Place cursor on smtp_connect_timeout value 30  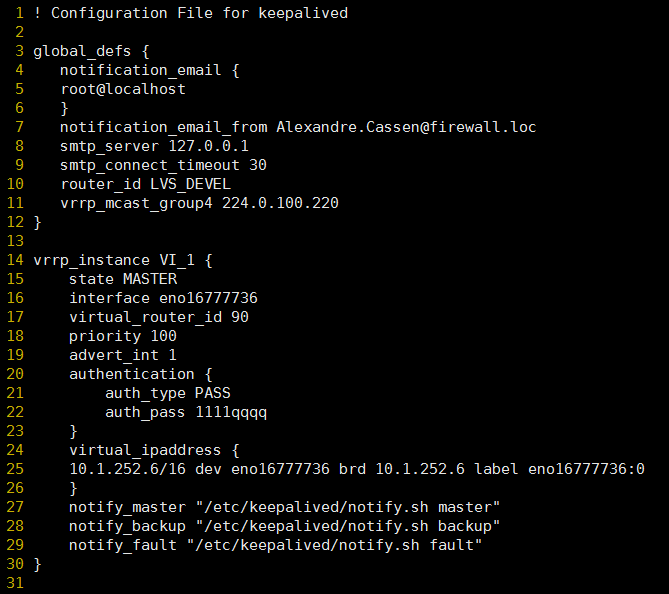pyautogui.click(x=258, y=165)
